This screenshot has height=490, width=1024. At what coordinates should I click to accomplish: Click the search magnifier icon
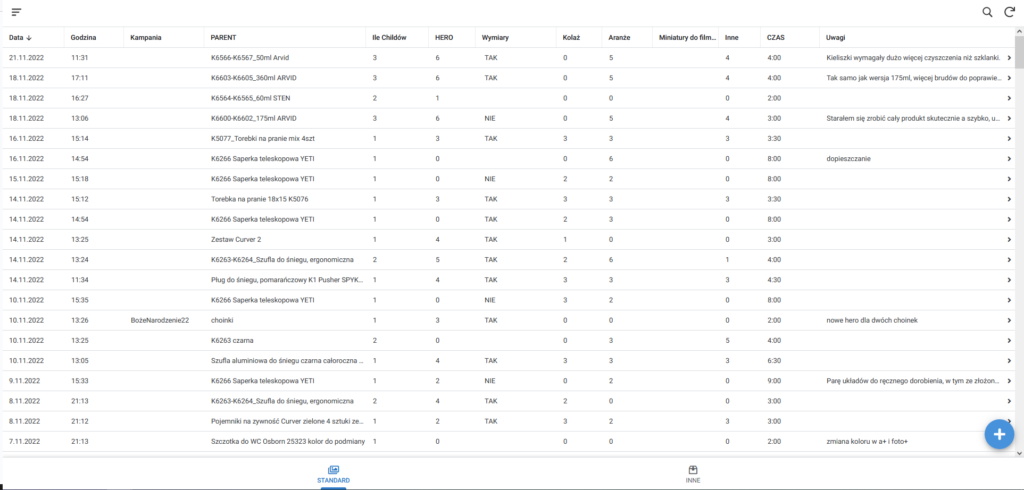tap(987, 12)
